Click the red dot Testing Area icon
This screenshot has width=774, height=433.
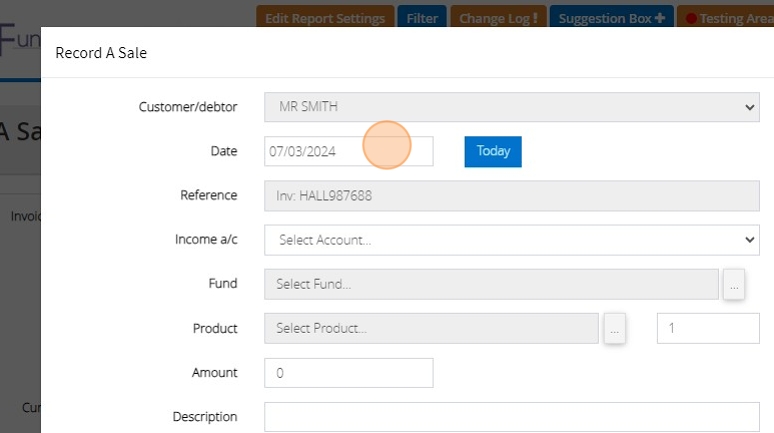click(690, 19)
